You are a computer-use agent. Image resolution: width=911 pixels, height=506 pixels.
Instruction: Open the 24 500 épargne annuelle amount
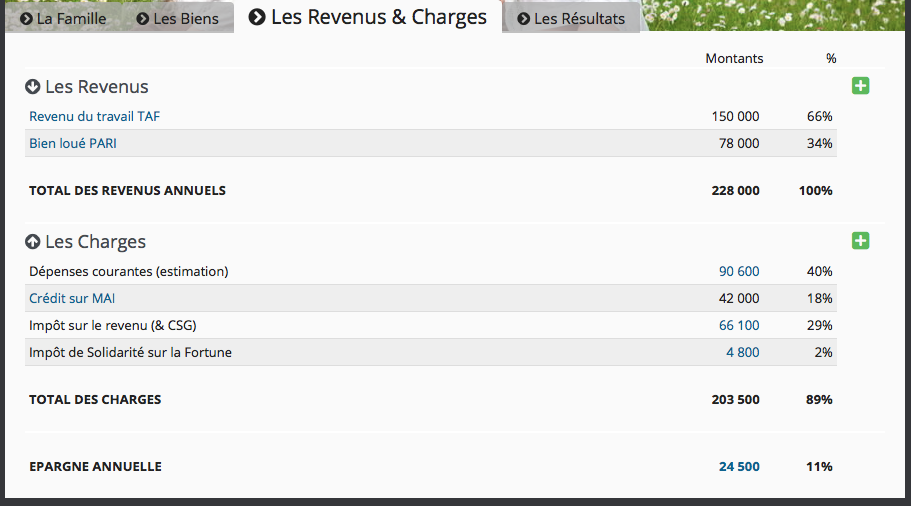(739, 466)
